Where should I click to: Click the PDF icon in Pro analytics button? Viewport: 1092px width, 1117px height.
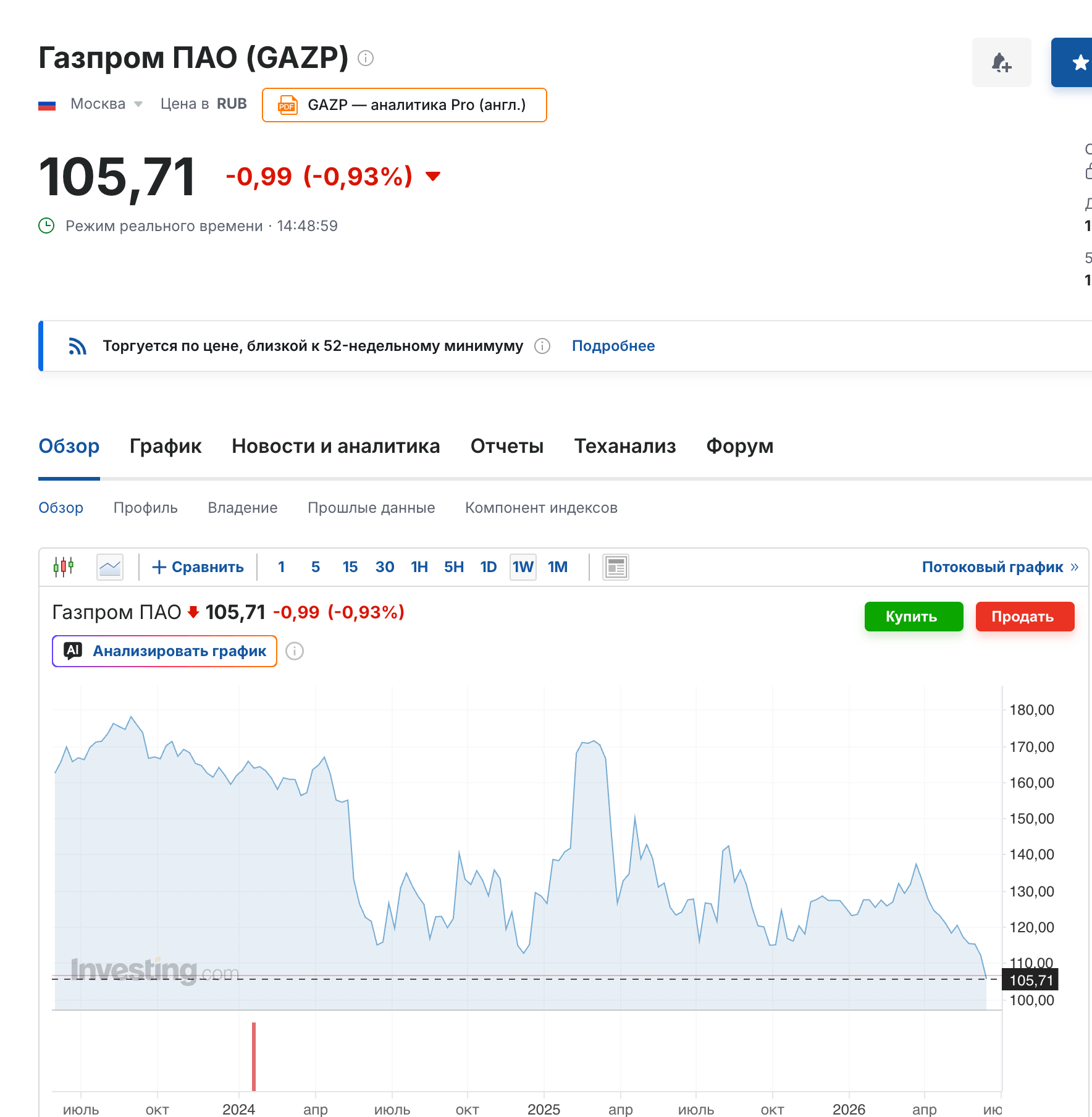click(287, 105)
